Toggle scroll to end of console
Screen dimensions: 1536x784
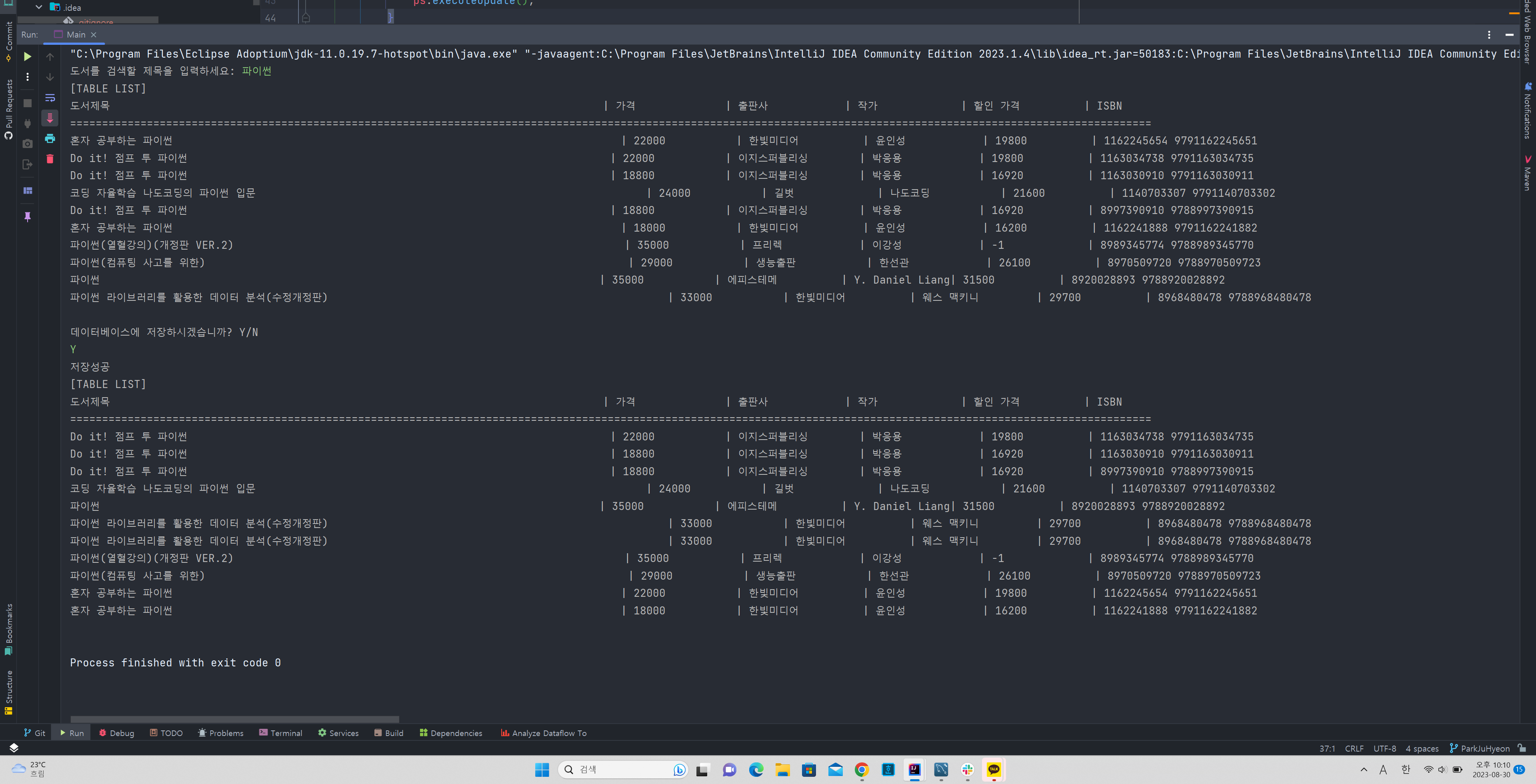pos(50,118)
